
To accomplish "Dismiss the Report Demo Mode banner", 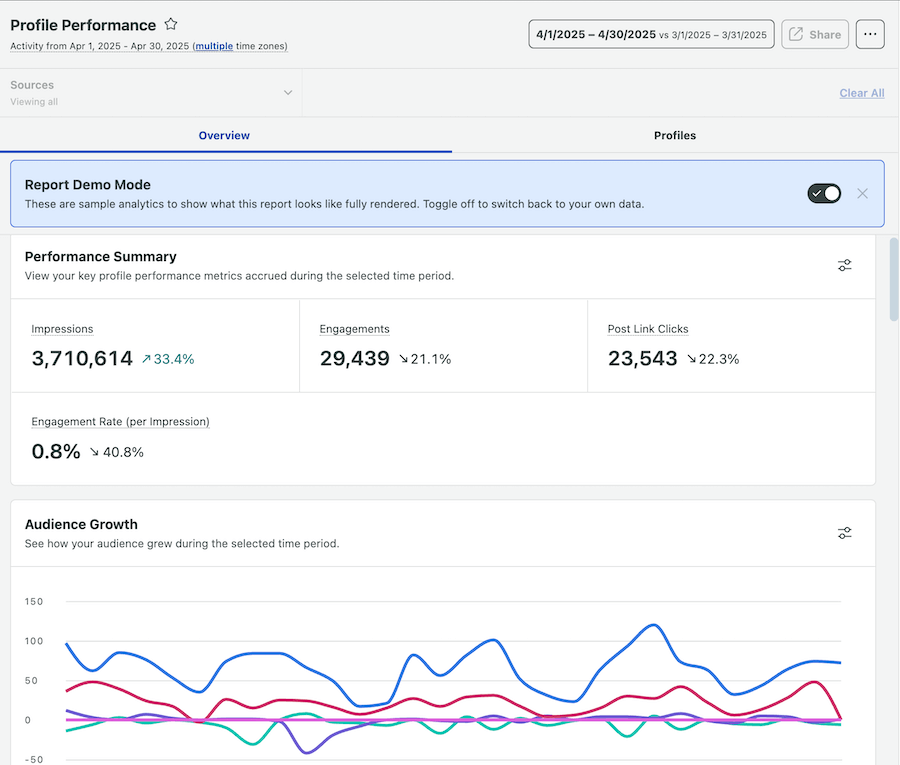I will 863,193.
